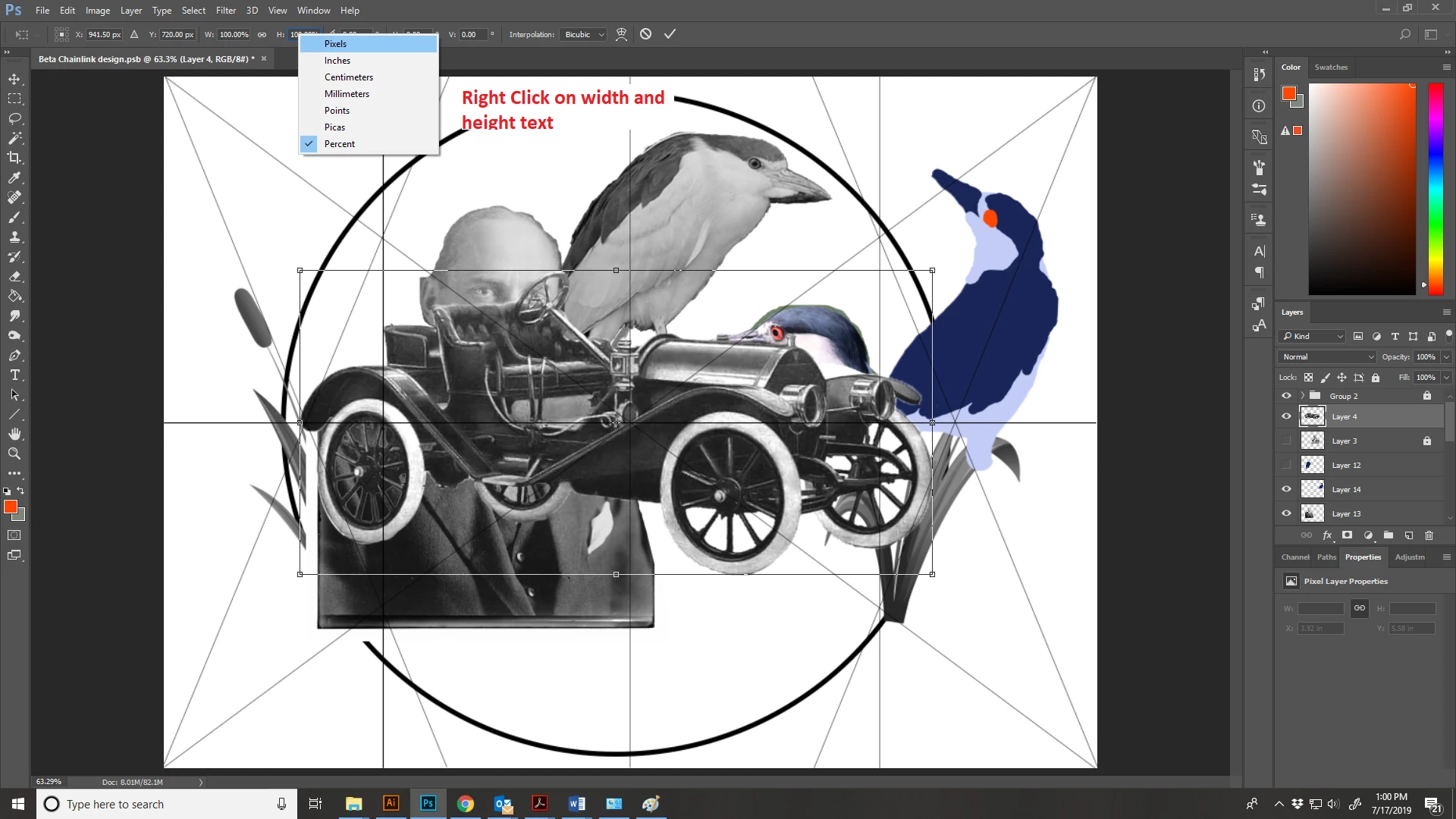Open the Filter menu

[x=225, y=11]
